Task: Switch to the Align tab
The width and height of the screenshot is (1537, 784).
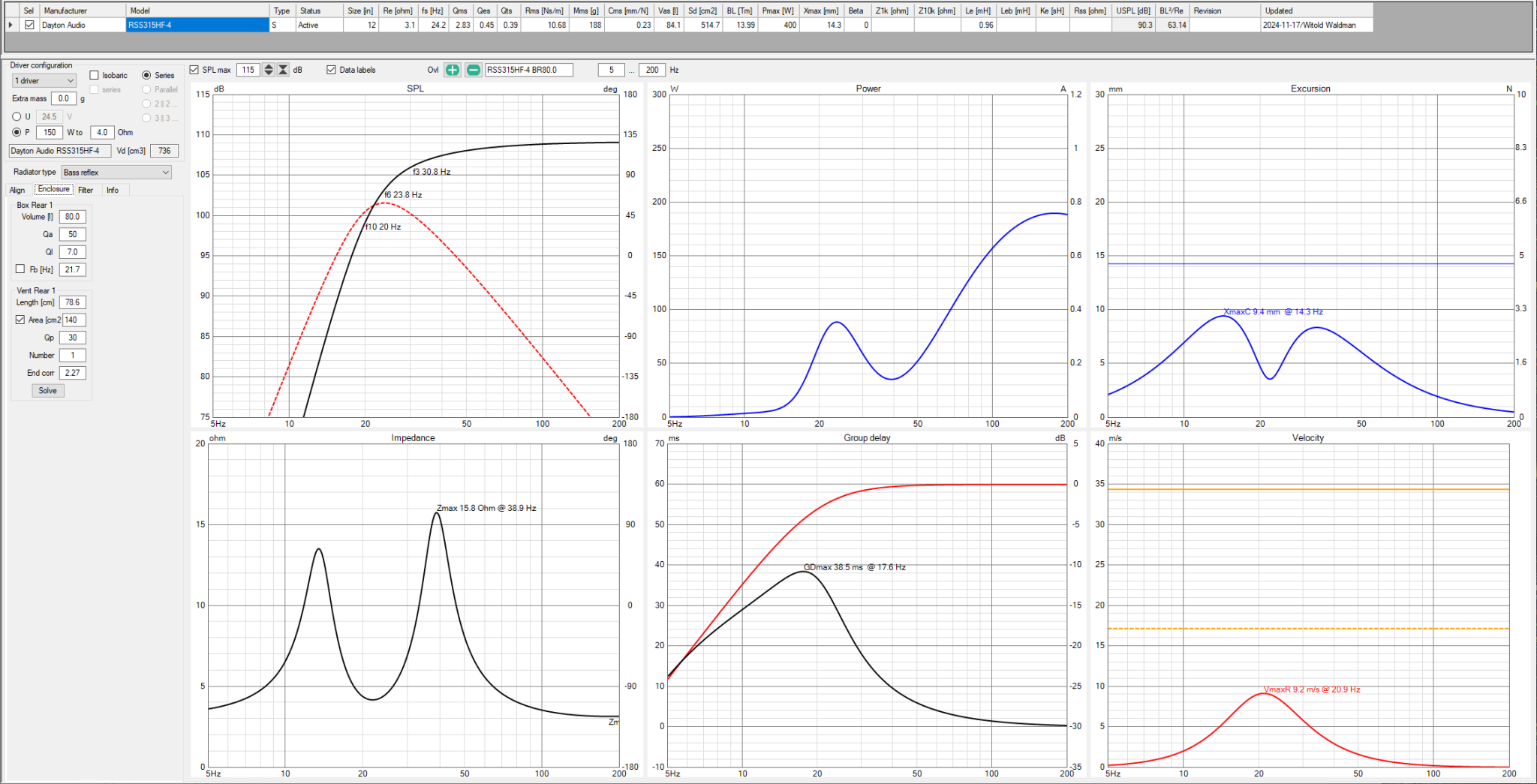Action: coord(17,191)
